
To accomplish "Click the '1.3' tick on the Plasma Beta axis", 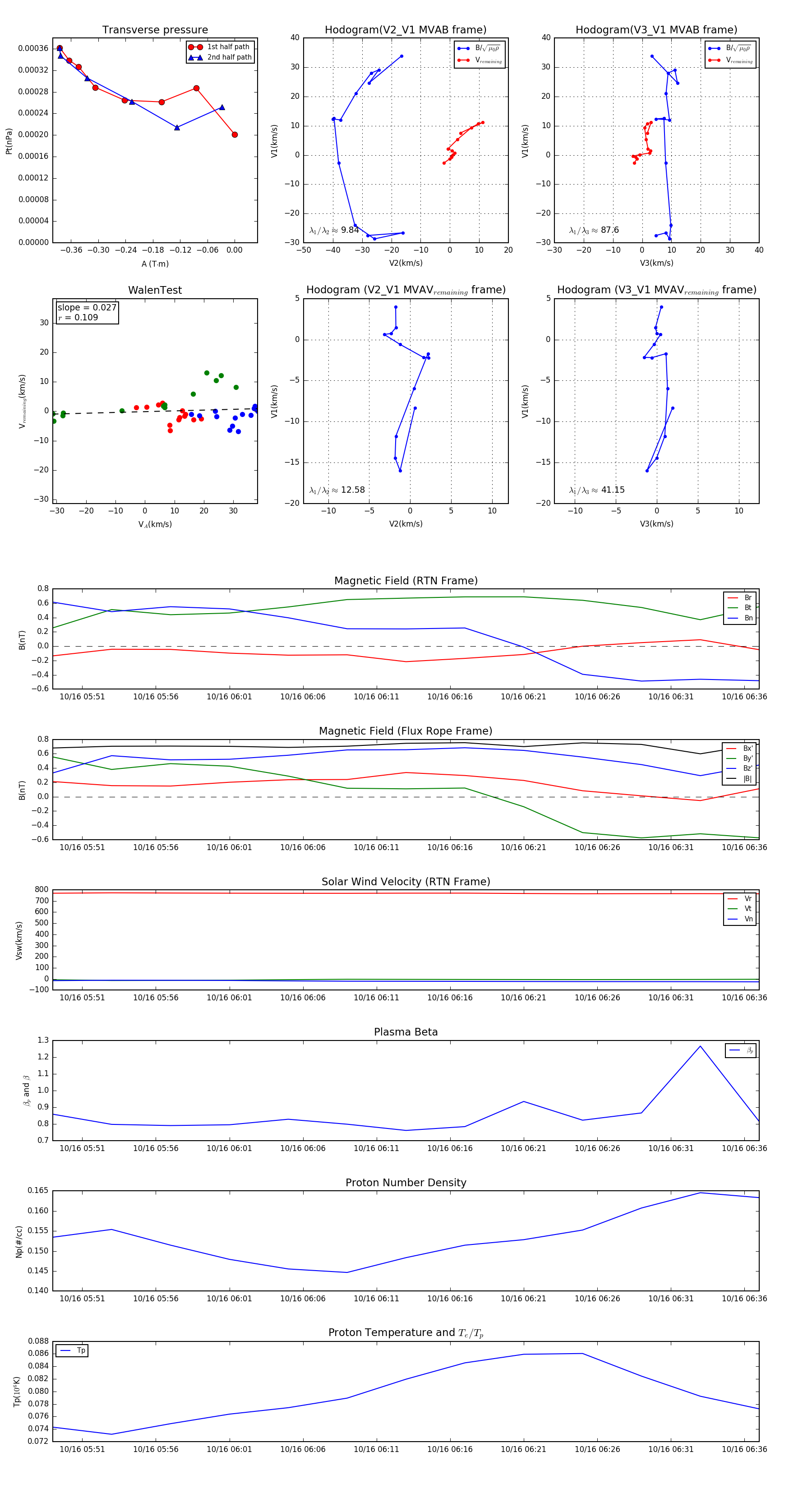I will coord(43,1040).
